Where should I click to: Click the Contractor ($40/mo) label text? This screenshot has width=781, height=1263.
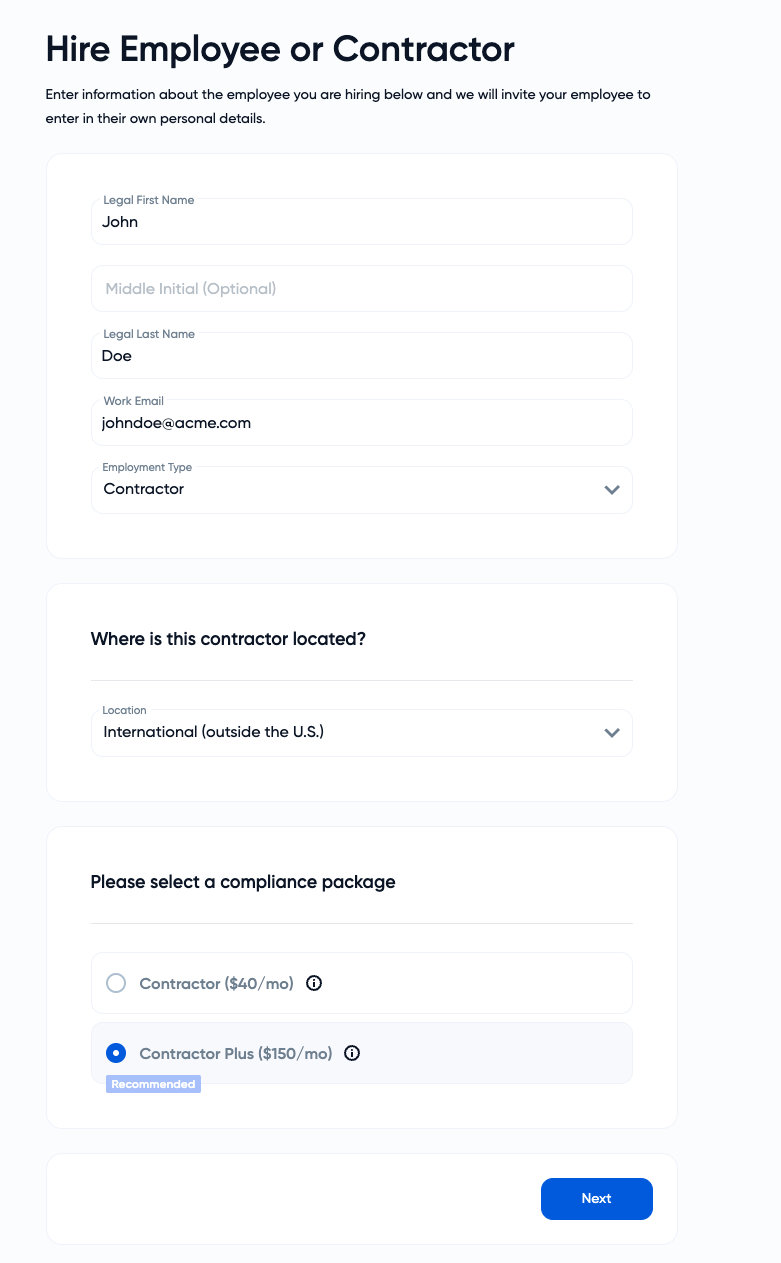click(216, 984)
